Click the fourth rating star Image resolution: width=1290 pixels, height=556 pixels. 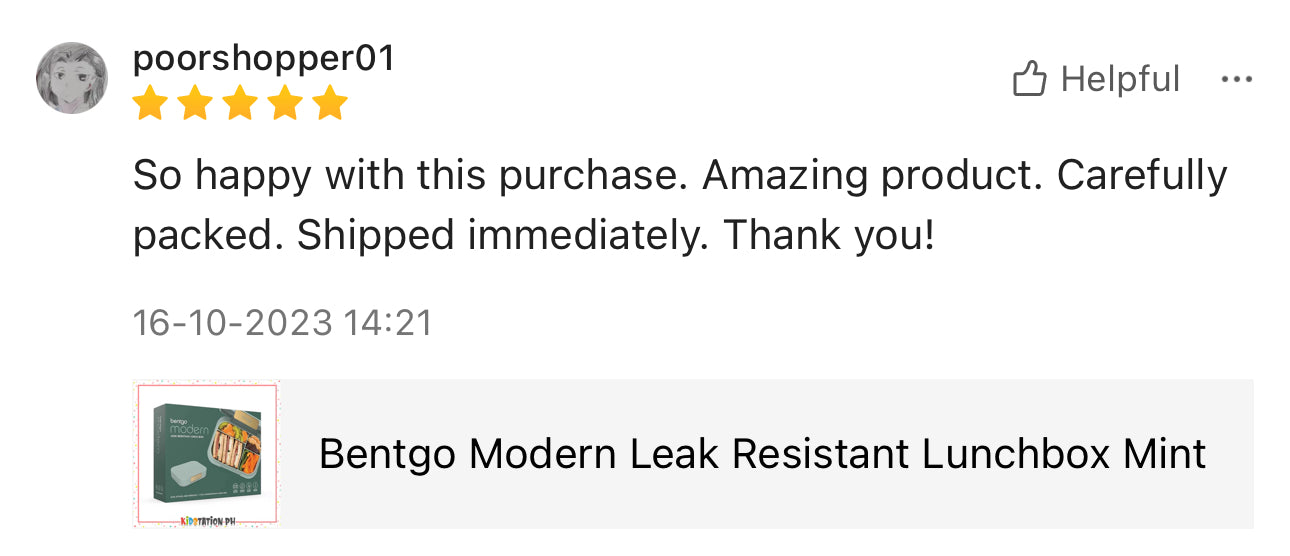[285, 103]
